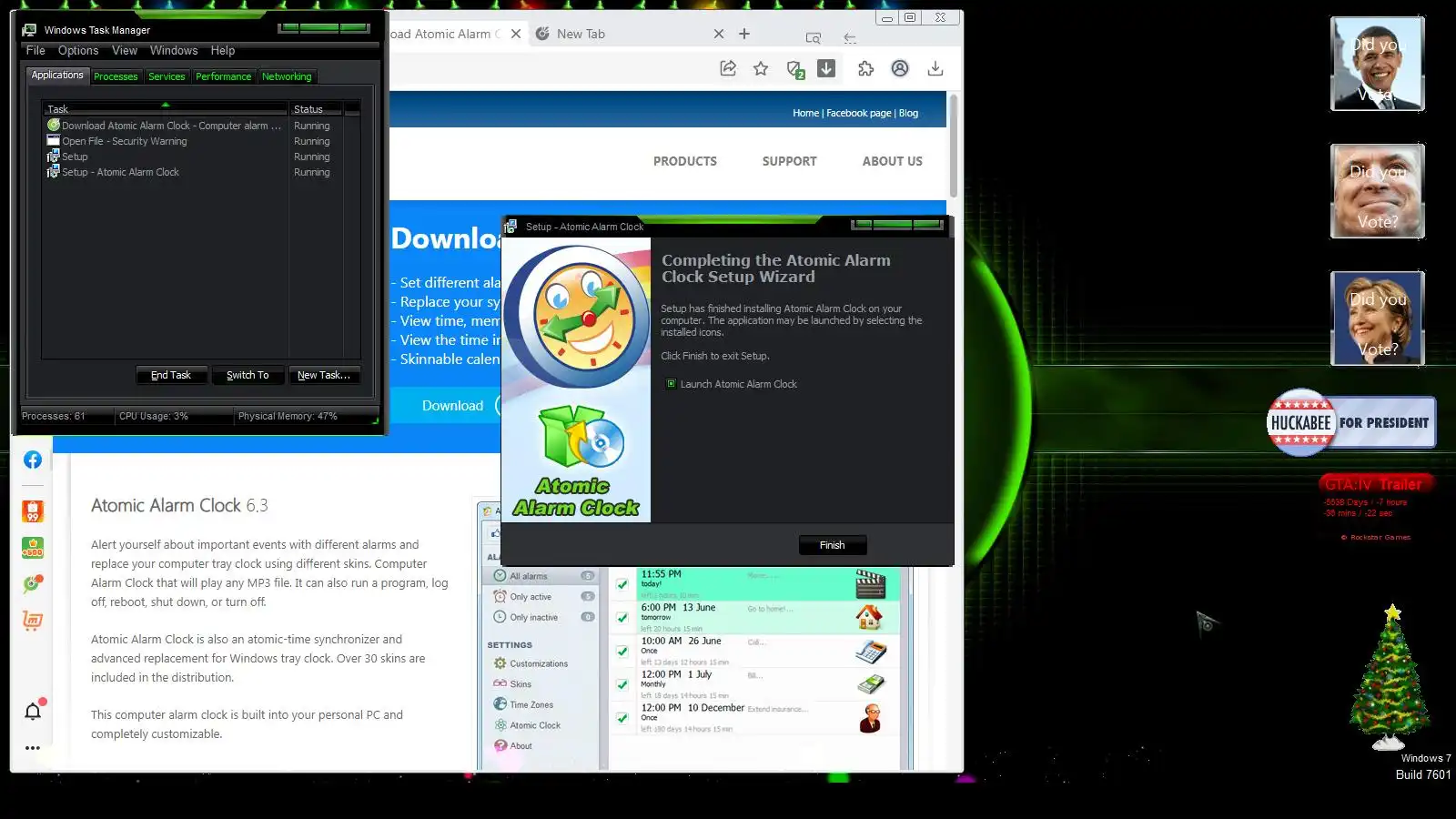Click the New Task... button
The width and height of the screenshot is (1456, 819).
pyautogui.click(x=324, y=375)
